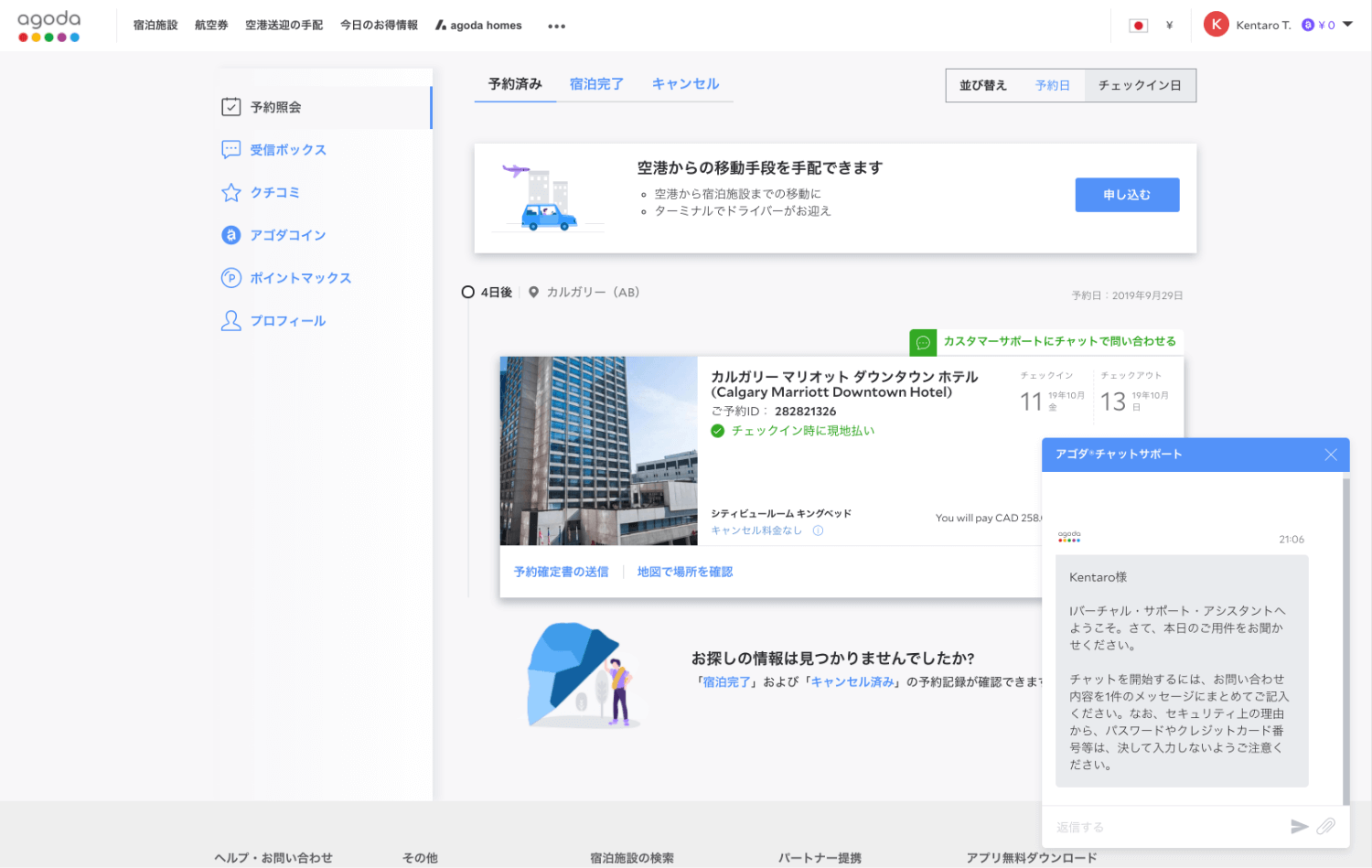Viewport: 1372px width, 868px height.
Task: Click the 予約確定書の送信 link
Action: [x=561, y=572]
